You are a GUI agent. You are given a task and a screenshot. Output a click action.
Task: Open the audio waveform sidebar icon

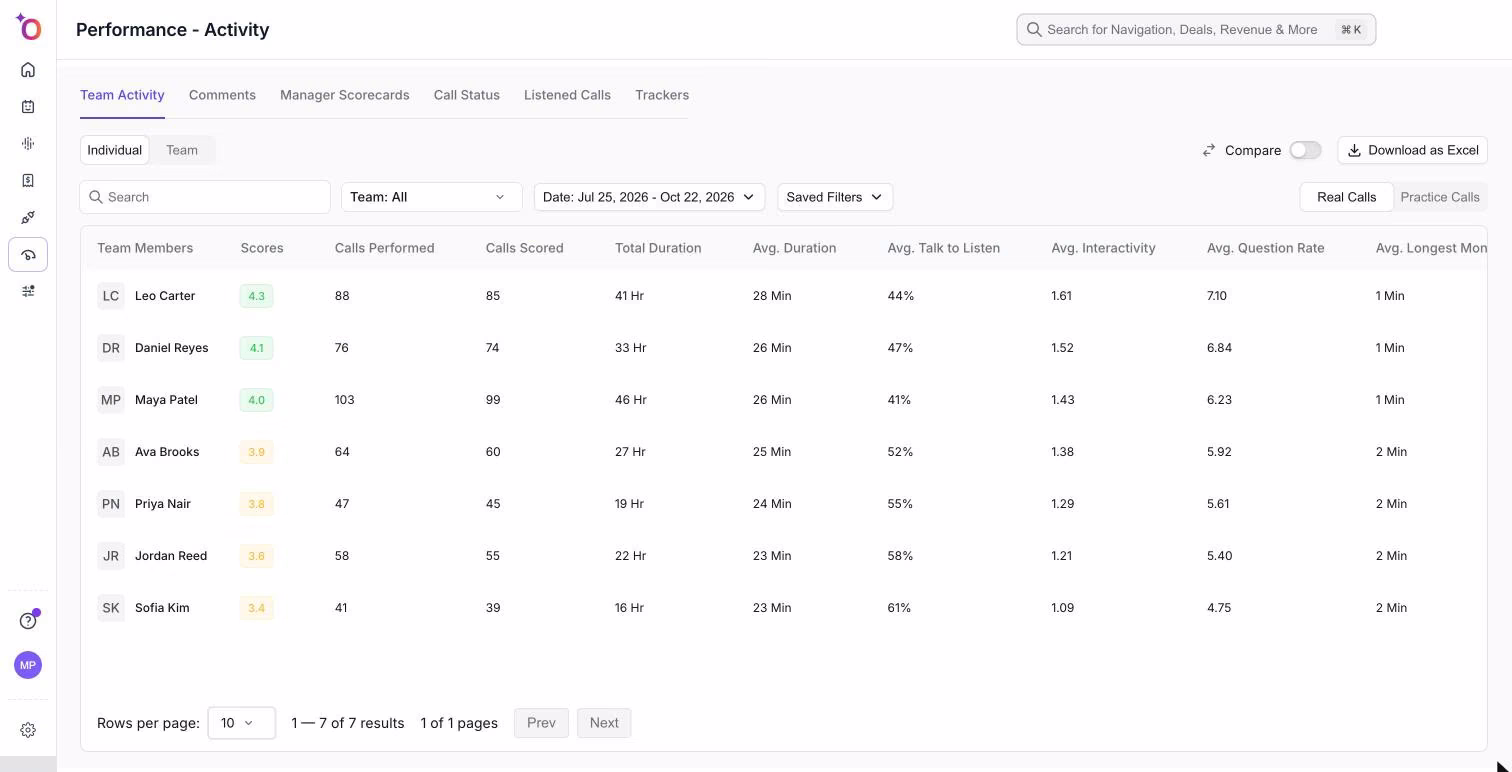28,144
